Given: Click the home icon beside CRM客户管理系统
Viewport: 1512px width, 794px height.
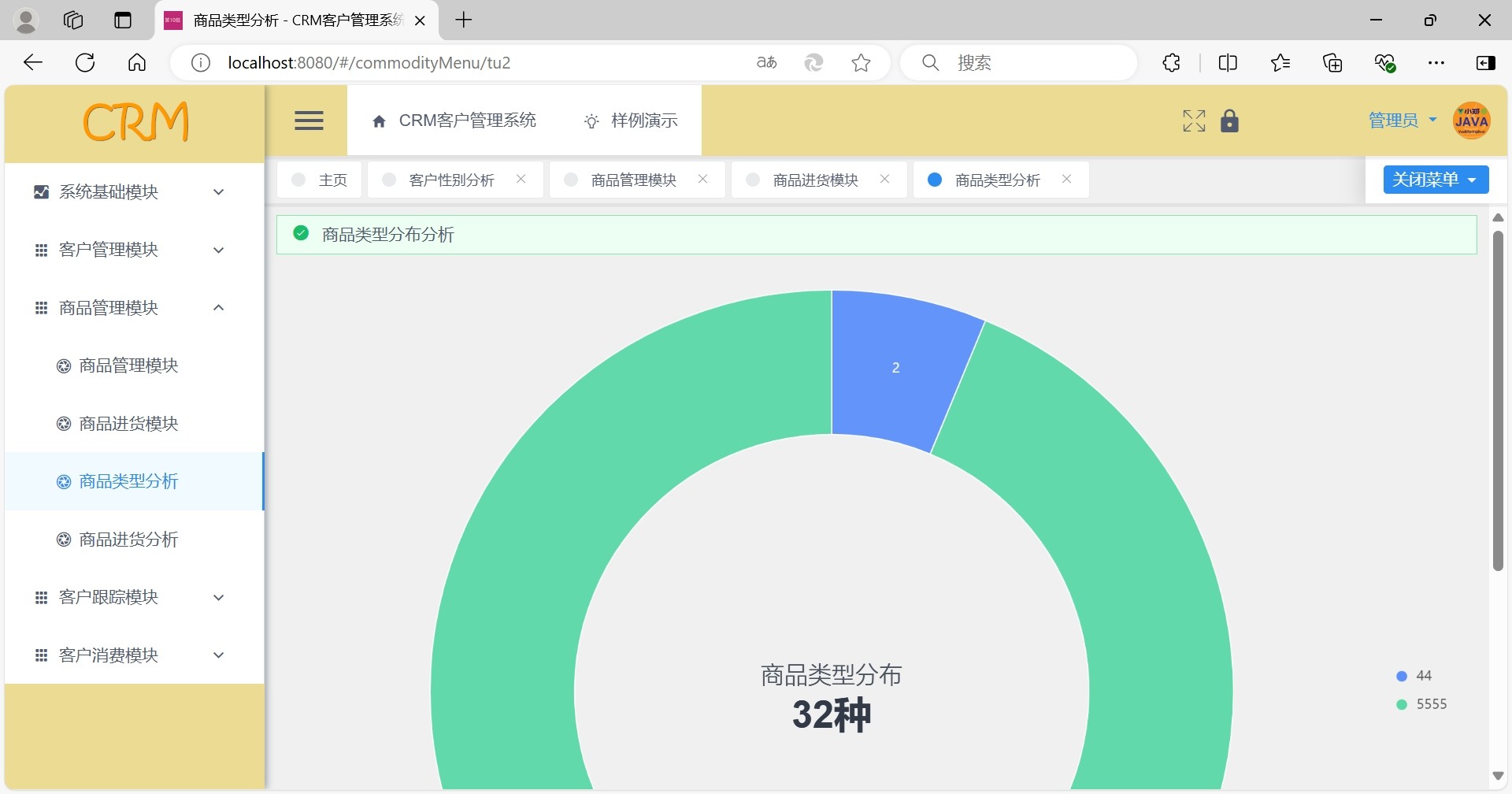Looking at the screenshot, I should pyautogui.click(x=379, y=121).
